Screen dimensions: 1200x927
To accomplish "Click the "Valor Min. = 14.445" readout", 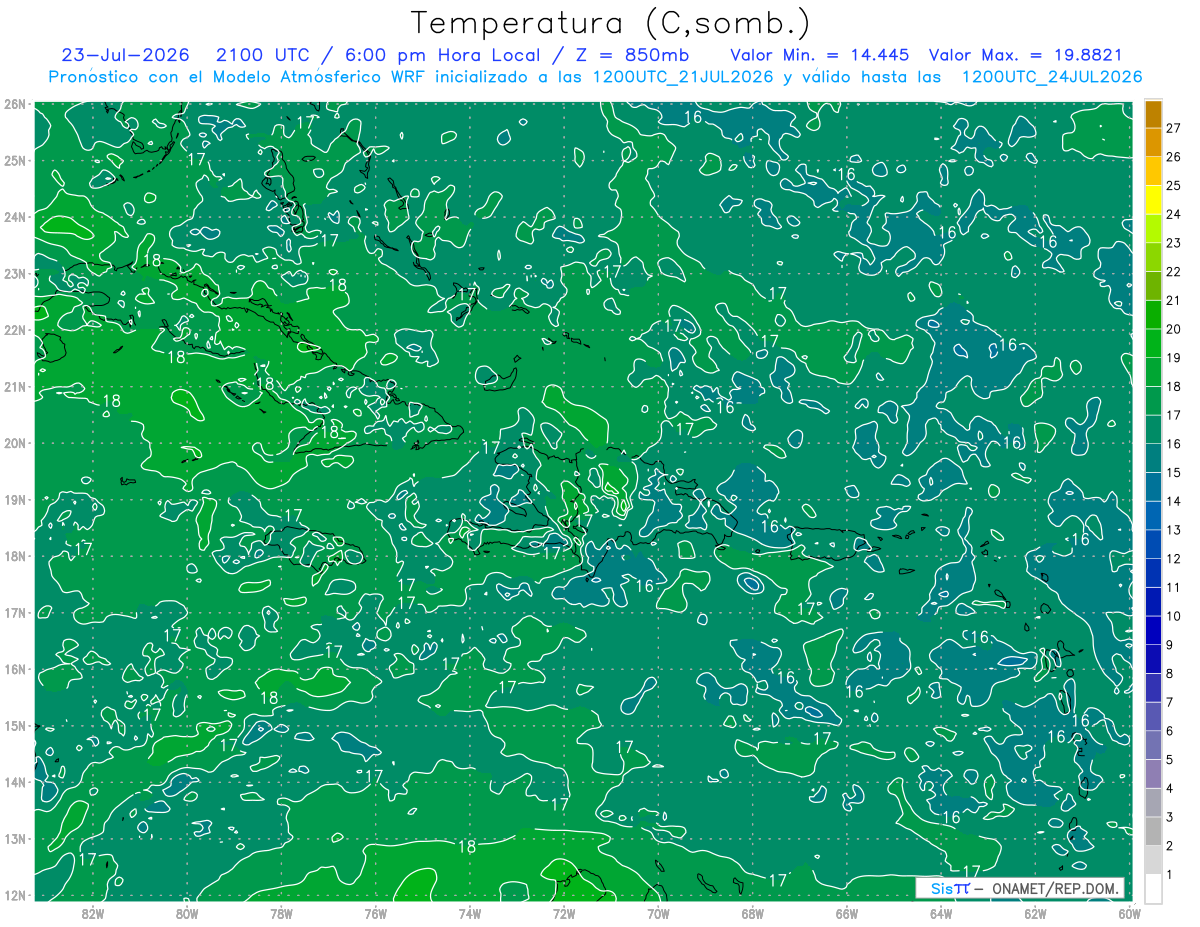I will point(820,55).
